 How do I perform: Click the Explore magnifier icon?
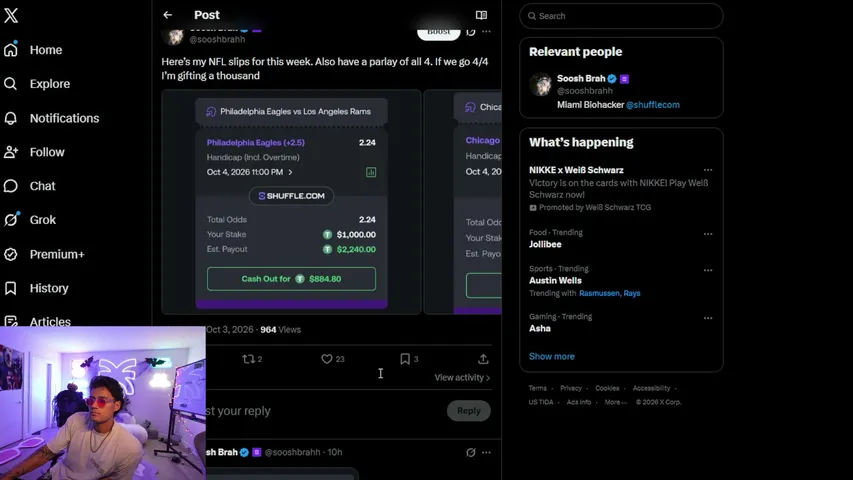tap(10, 84)
